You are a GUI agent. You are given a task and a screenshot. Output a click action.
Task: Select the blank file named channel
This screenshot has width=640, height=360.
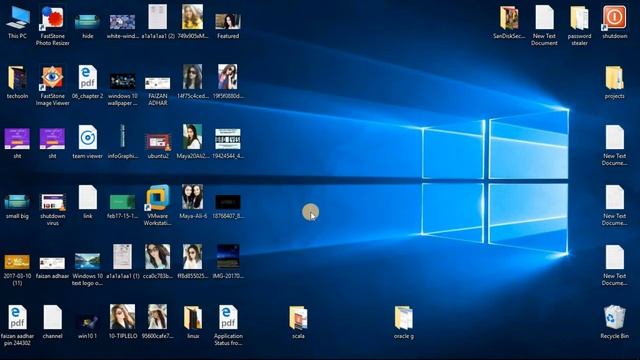point(53,317)
